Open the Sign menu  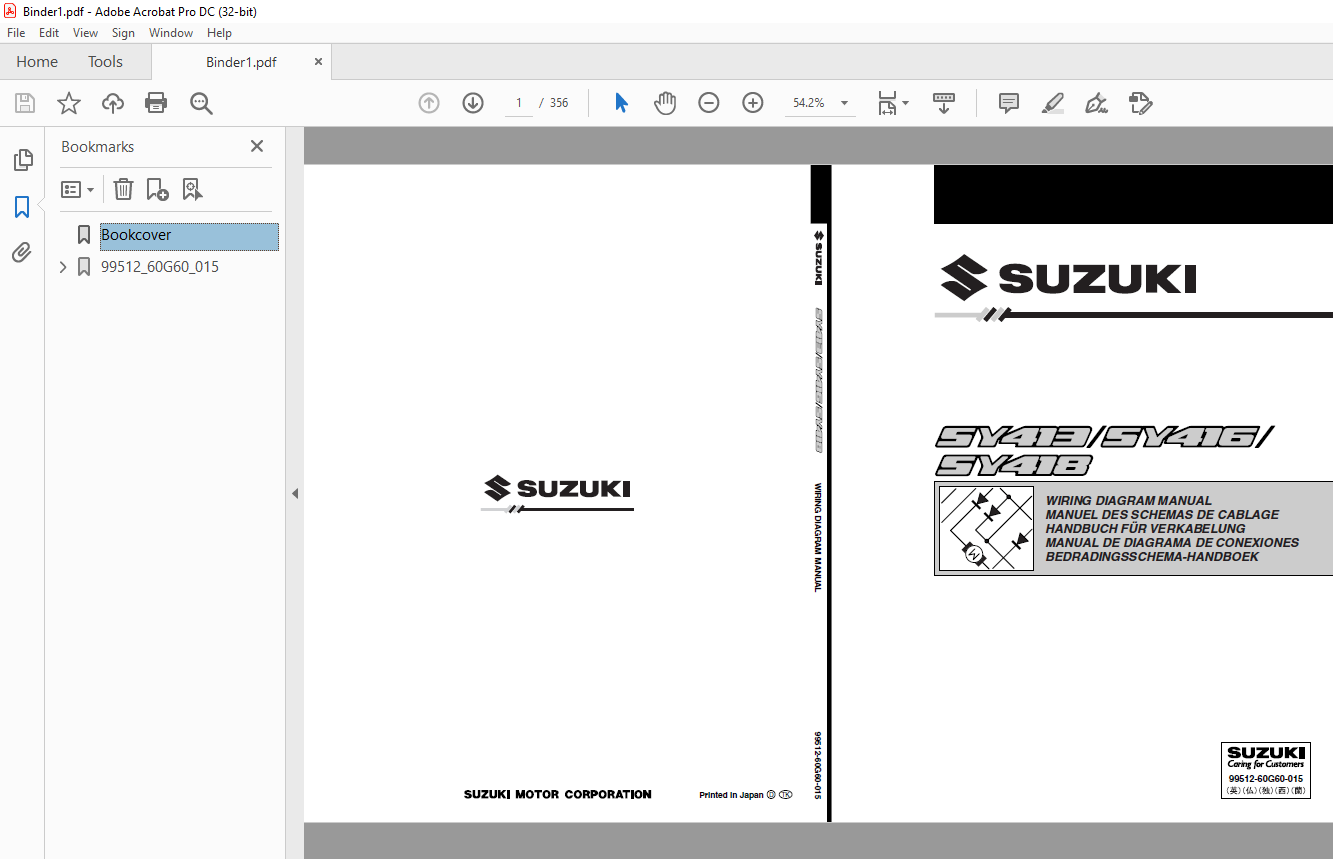pyautogui.click(x=123, y=33)
